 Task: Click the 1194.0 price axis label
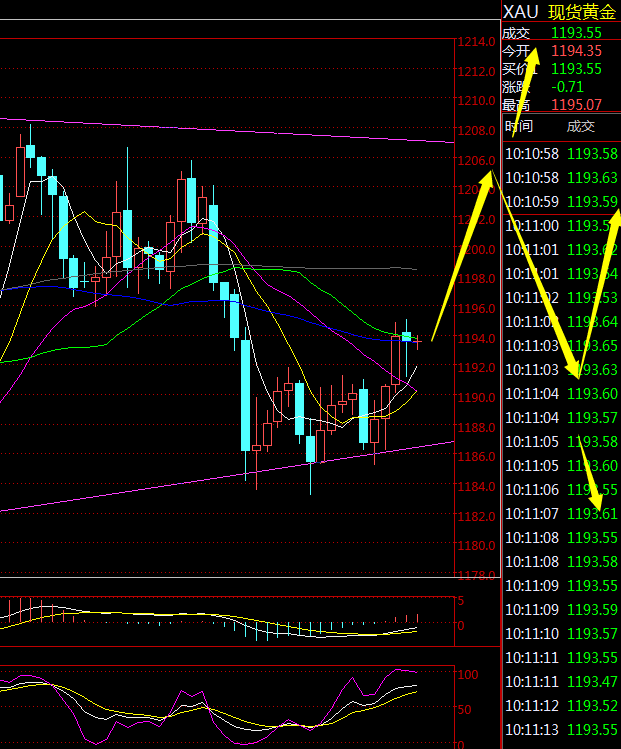coord(476,338)
